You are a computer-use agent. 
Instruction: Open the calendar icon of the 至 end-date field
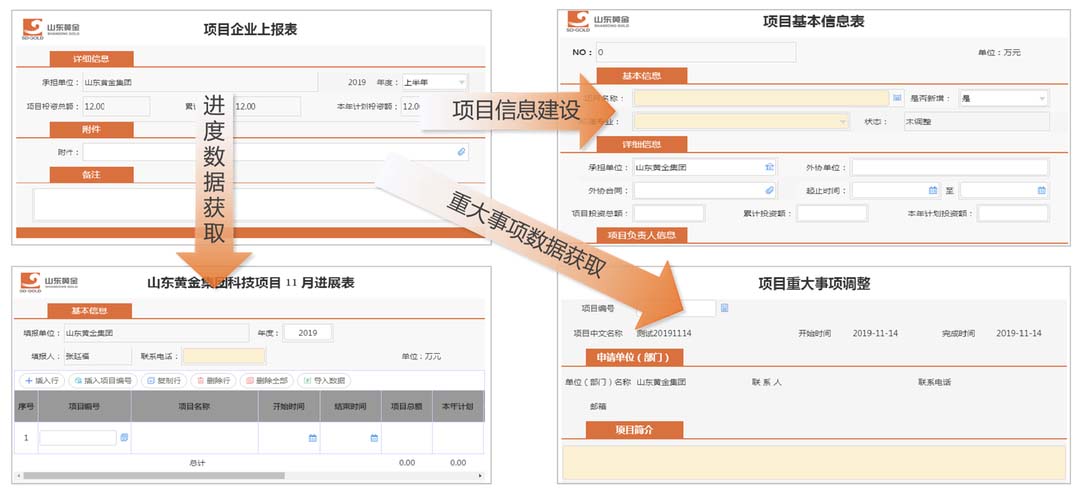[x=1041, y=190]
